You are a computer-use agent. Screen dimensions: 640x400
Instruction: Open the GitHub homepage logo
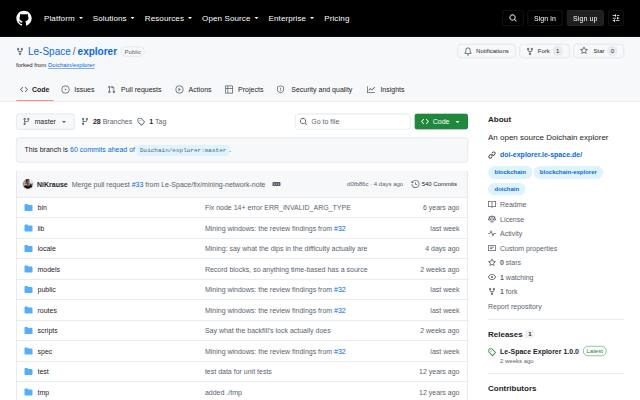pyautogui.click(x=24, y=18)
